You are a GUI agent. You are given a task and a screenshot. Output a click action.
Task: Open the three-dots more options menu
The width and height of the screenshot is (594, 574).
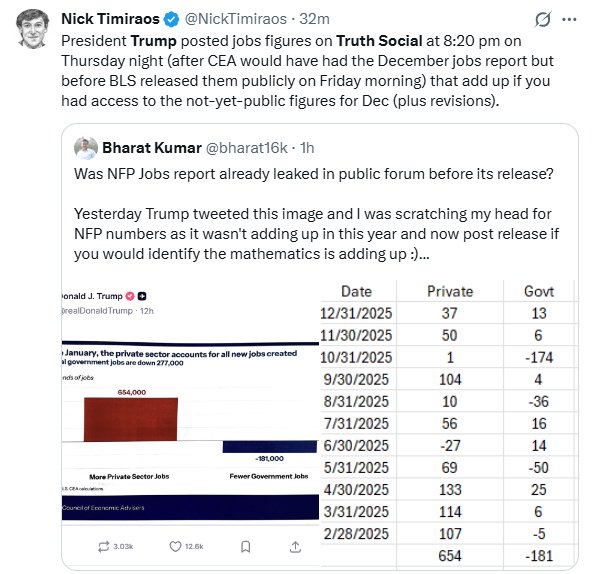point(569,20)
